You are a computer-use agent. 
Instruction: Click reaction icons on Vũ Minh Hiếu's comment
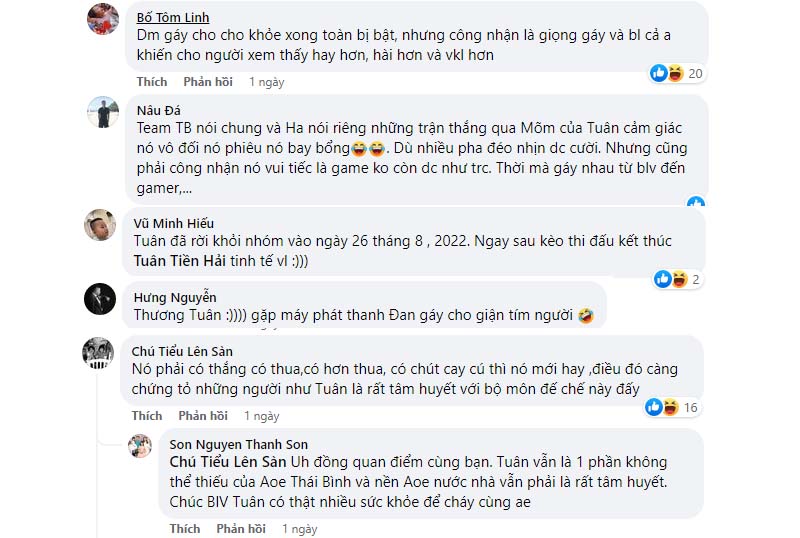pyautogui.click(x=670, y=279)
